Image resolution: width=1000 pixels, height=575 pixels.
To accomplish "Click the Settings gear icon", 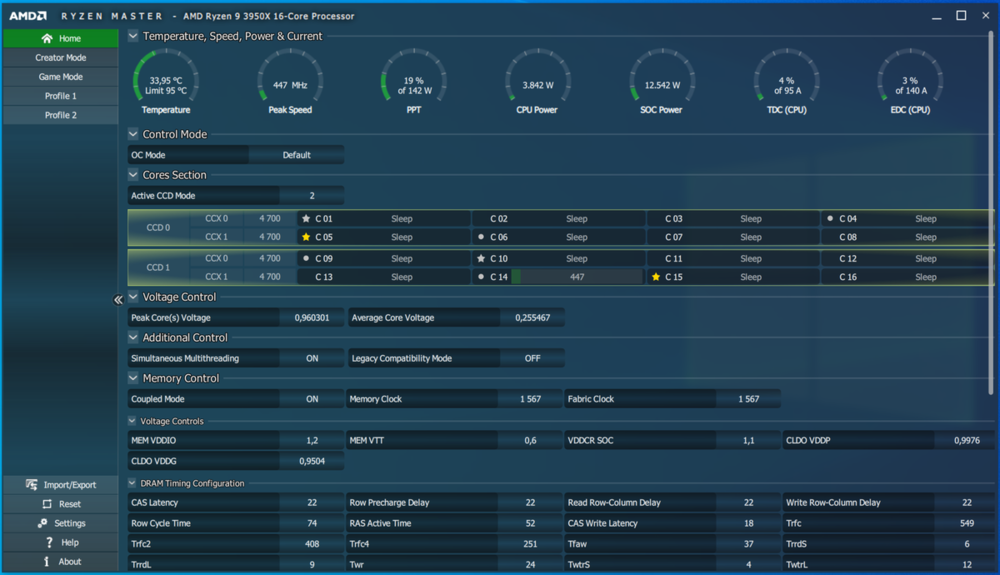I will point(42,523).
